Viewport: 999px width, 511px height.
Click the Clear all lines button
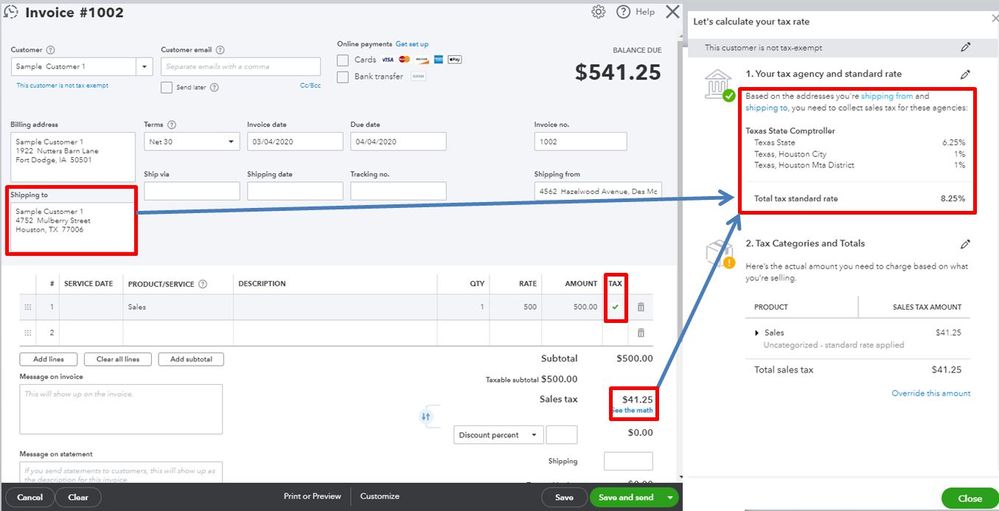pos(118,359)
